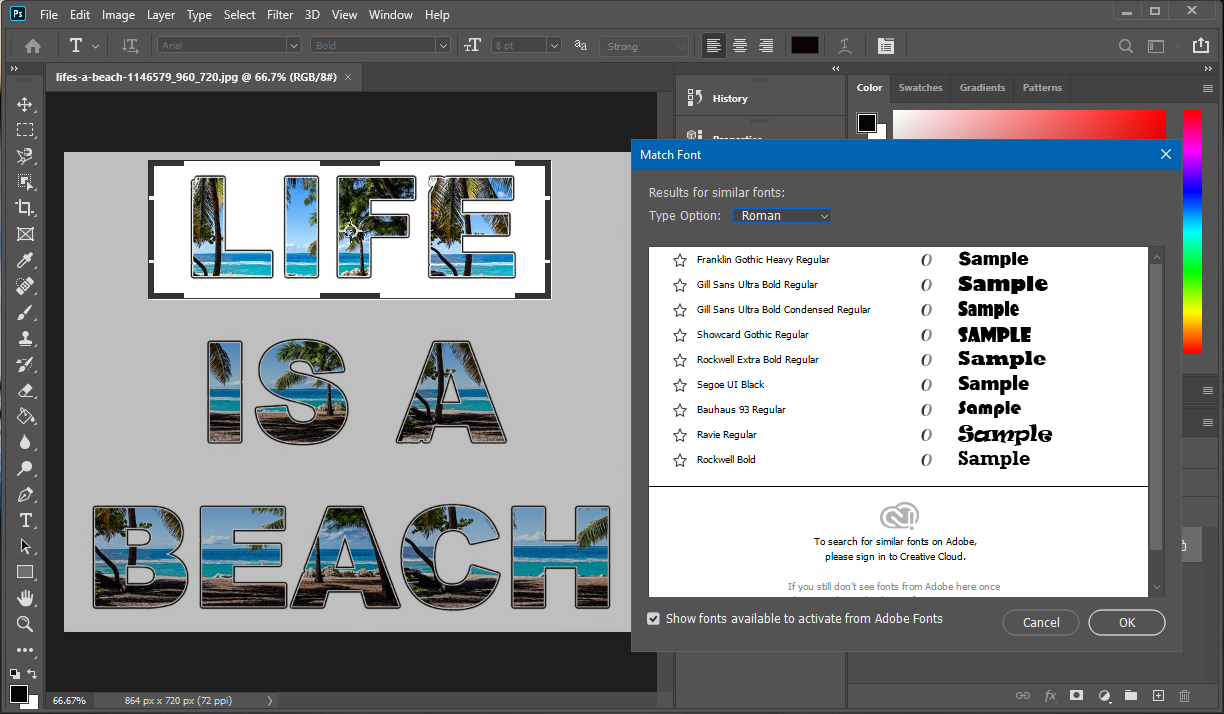Open the Layer menu
This screenshot has height=714, width=1224.
pyautogui.click(x=160, y=15)
